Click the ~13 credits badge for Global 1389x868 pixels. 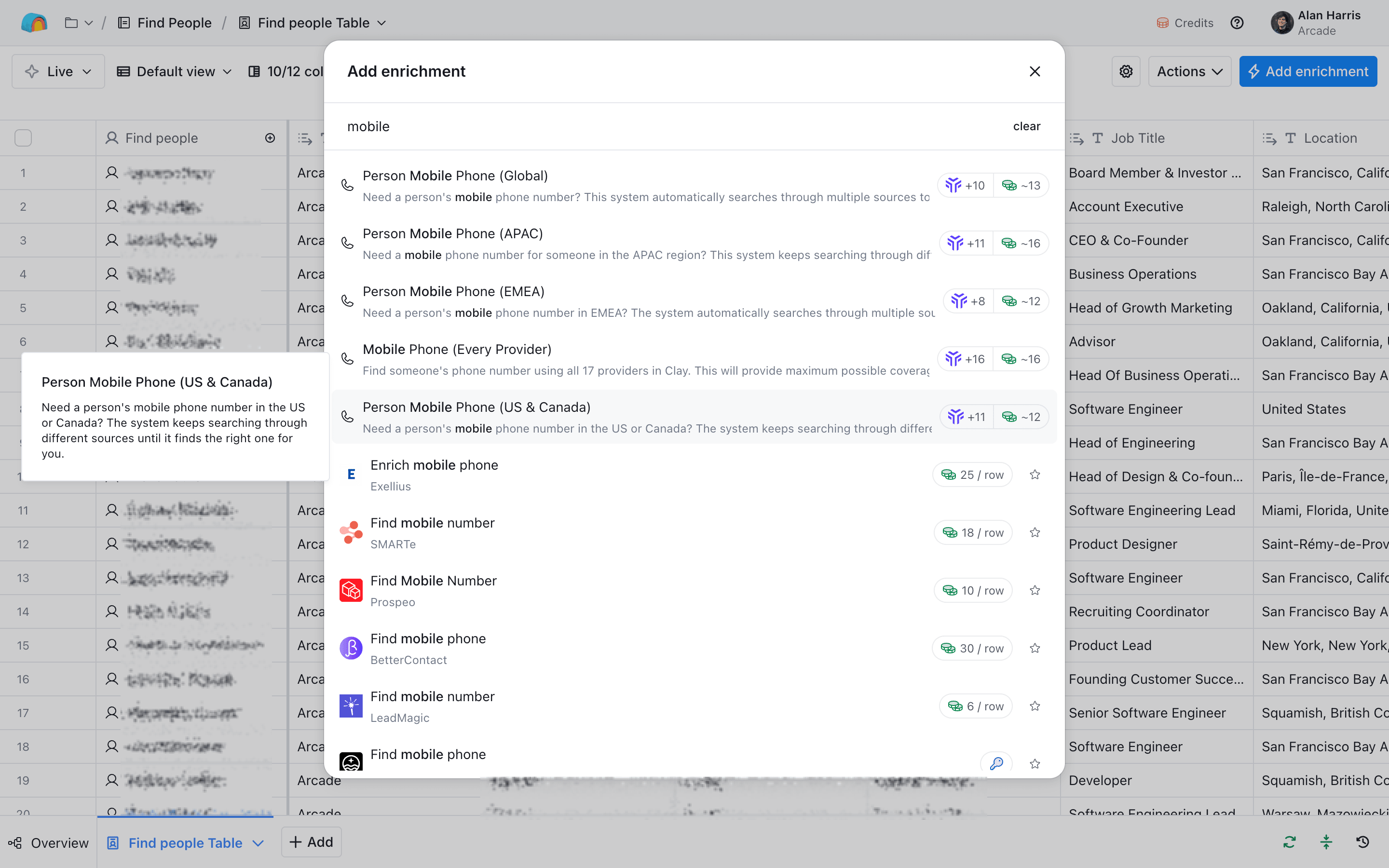click(x=1021, y=186)
